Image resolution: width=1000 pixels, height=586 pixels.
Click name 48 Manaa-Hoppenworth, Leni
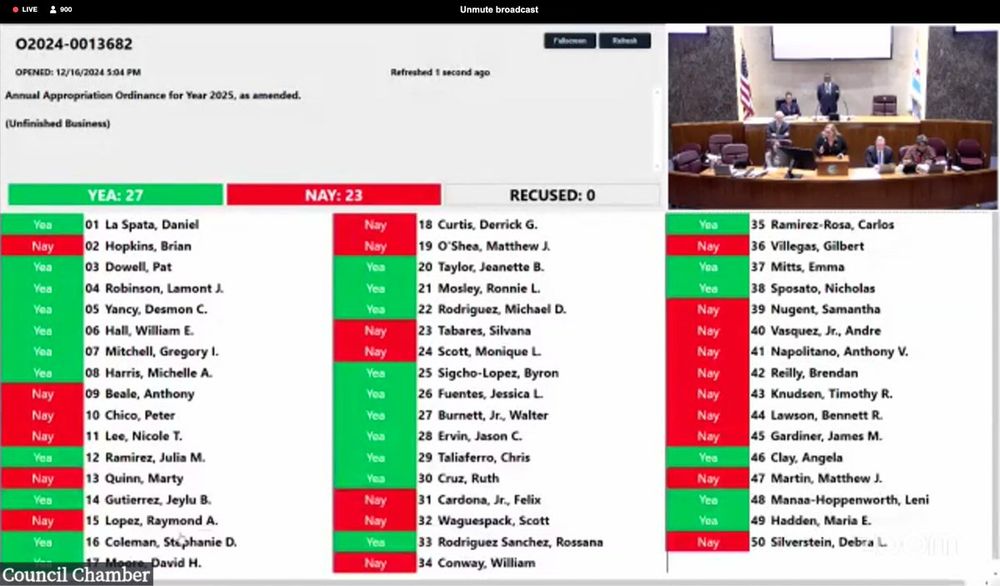click(x=840, y=500)
